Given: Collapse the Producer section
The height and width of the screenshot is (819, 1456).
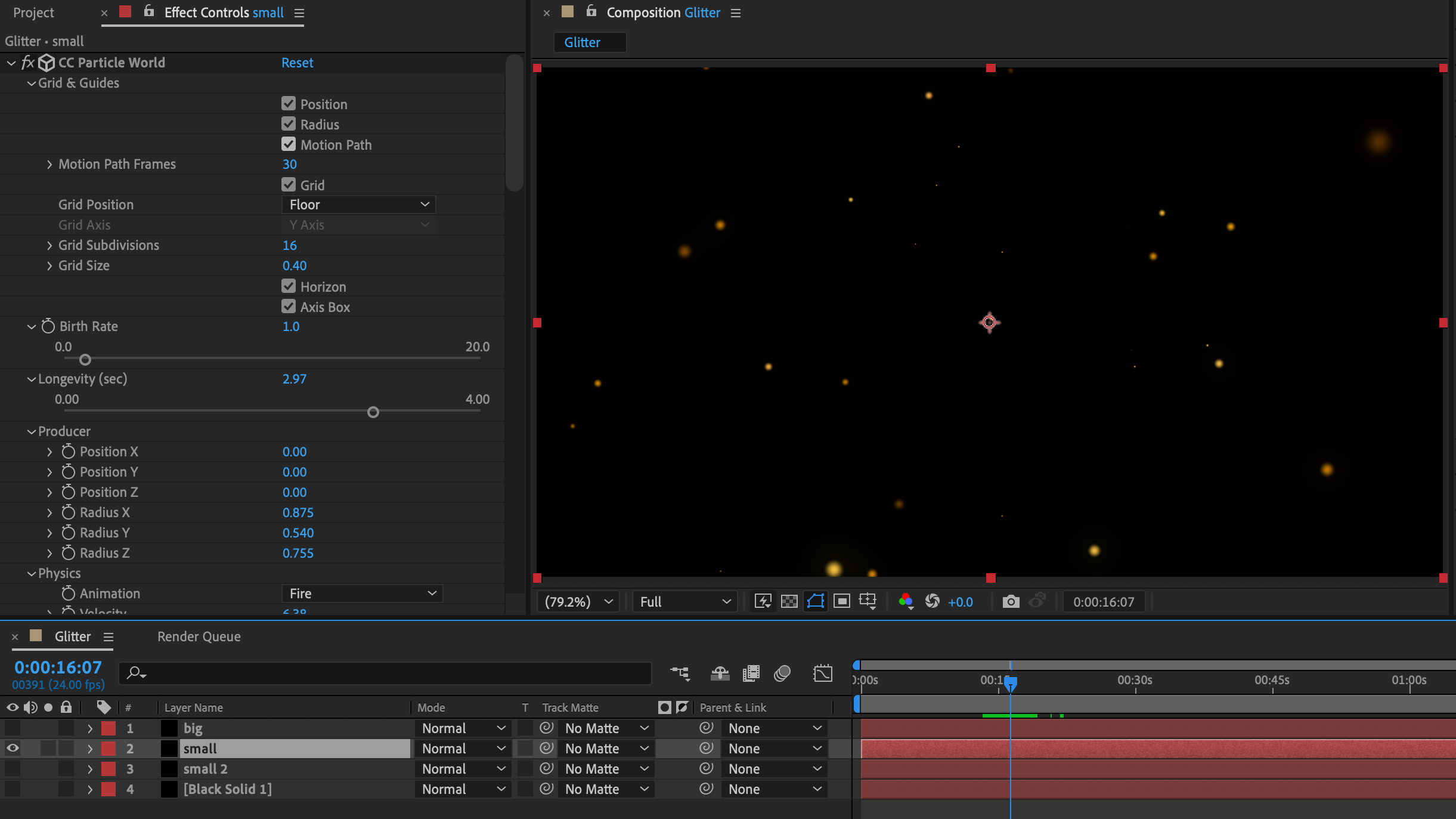Looking at the screenshot, I should pos(32,431).
